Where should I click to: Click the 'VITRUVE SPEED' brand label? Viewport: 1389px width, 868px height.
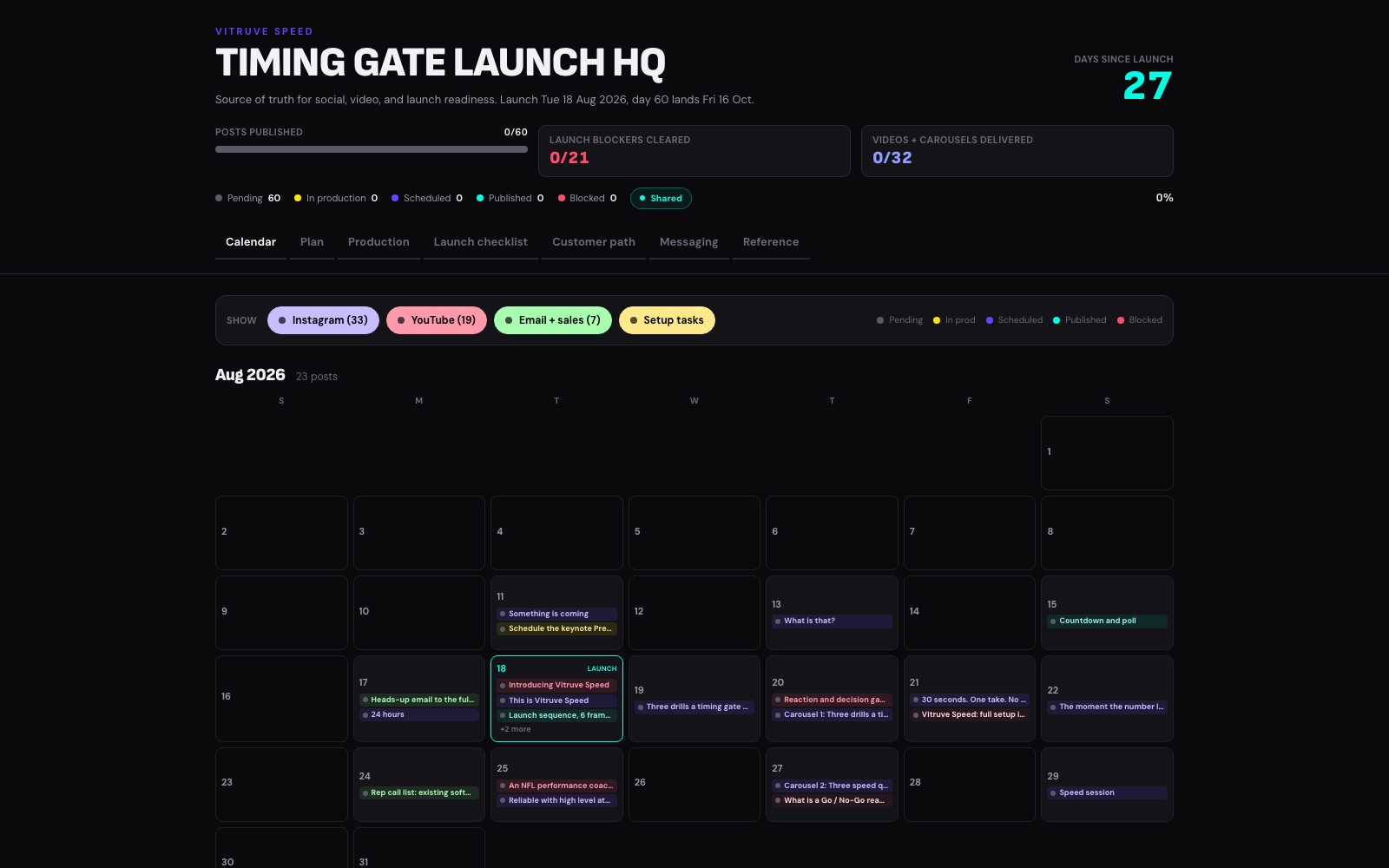pyautogui.click(x=264, y=31)
